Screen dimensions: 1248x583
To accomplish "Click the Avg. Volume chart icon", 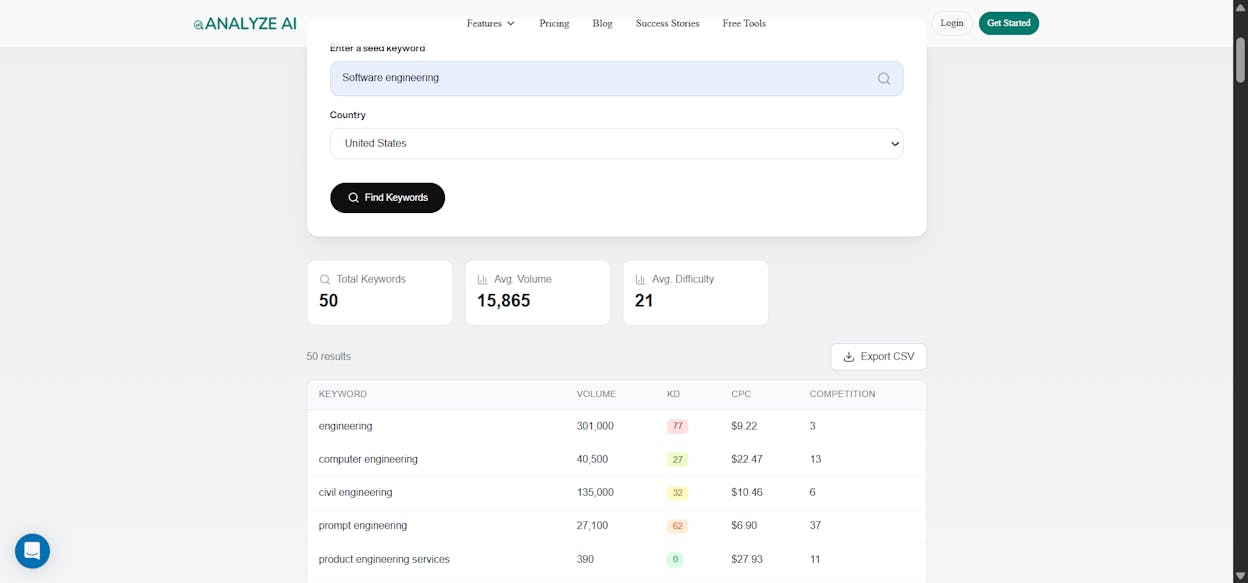I will coord(483,280).
